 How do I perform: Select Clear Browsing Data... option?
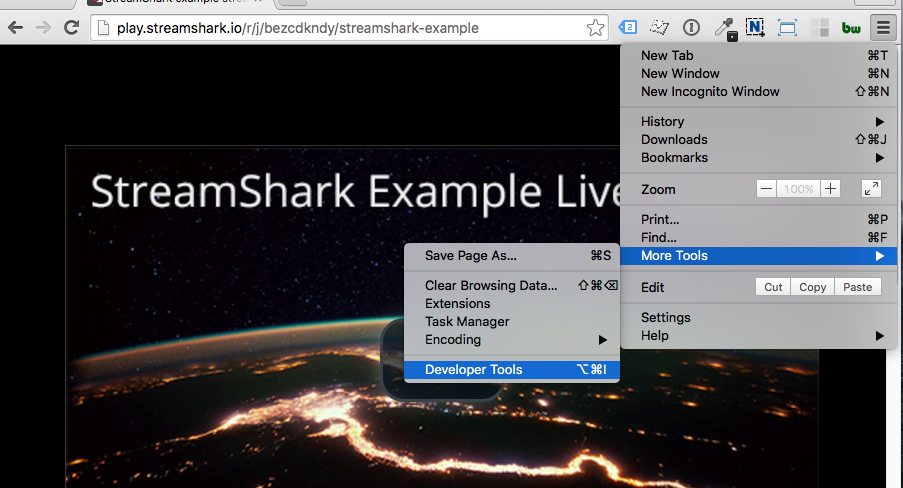pos(512,286)
